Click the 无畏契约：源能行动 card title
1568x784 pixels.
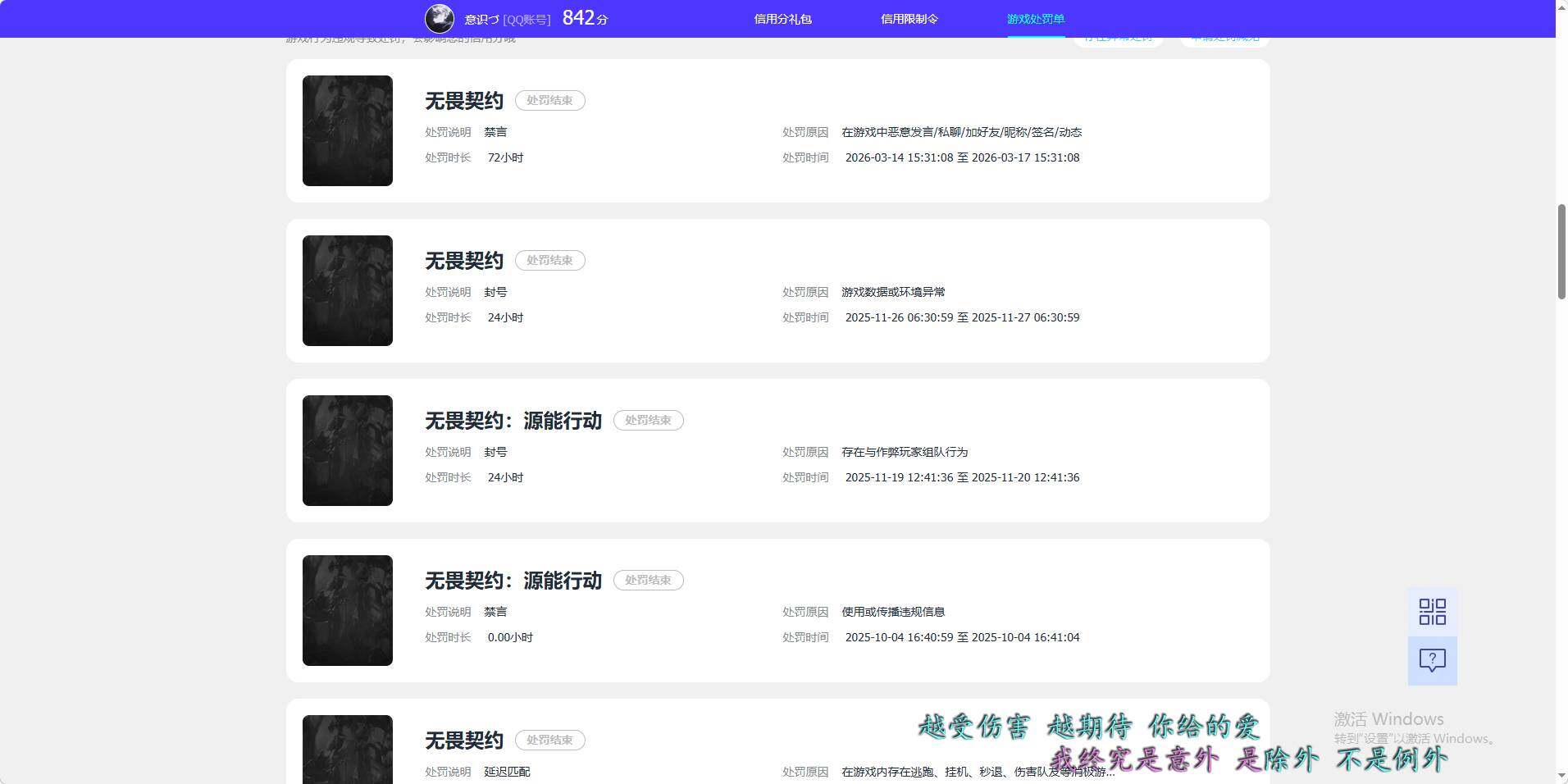[x=512, y=420]
